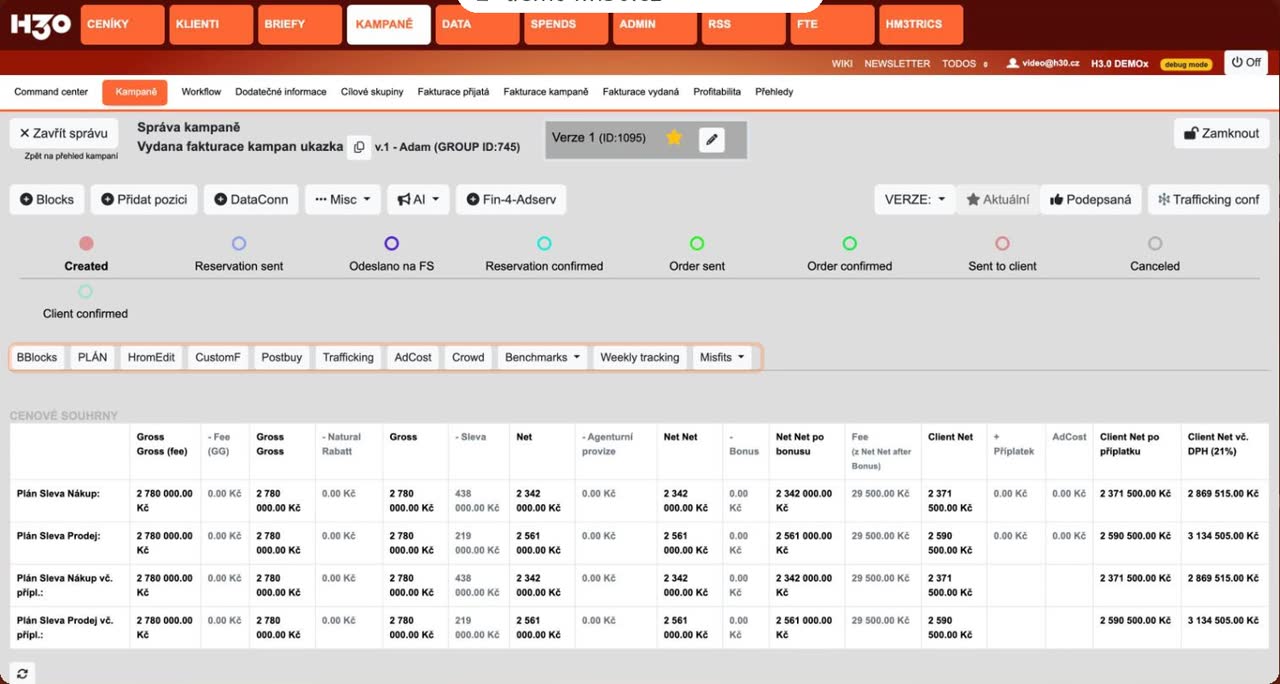Click the refresh icon below the price table
The height and width of the screenshot is (684, 1280).
[22, 674]
